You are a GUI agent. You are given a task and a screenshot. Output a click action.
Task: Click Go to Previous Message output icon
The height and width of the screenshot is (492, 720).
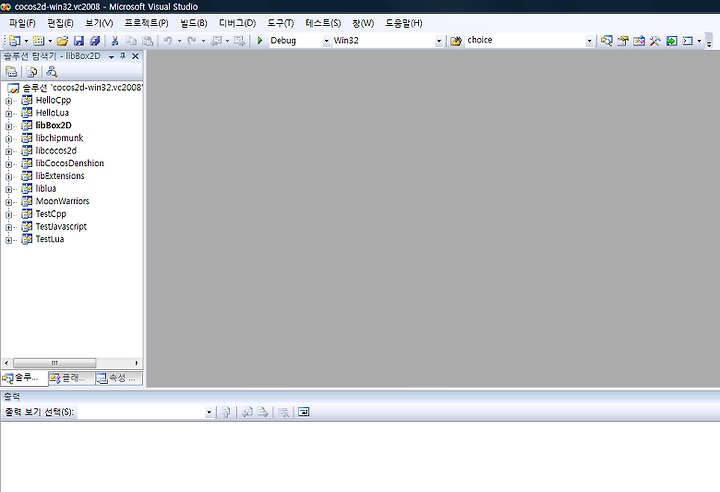pos(247,412)
